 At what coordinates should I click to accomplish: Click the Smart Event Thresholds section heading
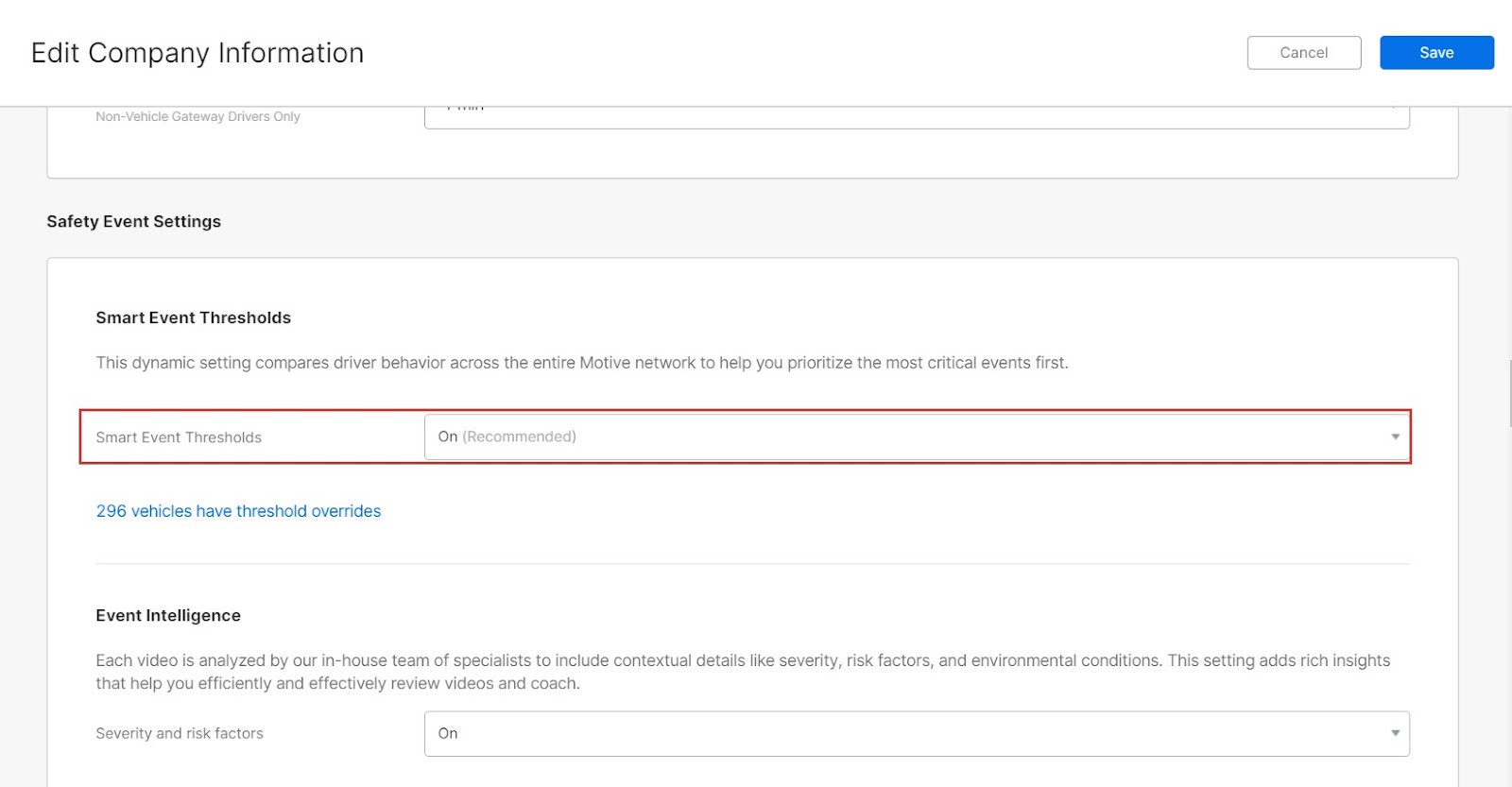click(194, 317)
